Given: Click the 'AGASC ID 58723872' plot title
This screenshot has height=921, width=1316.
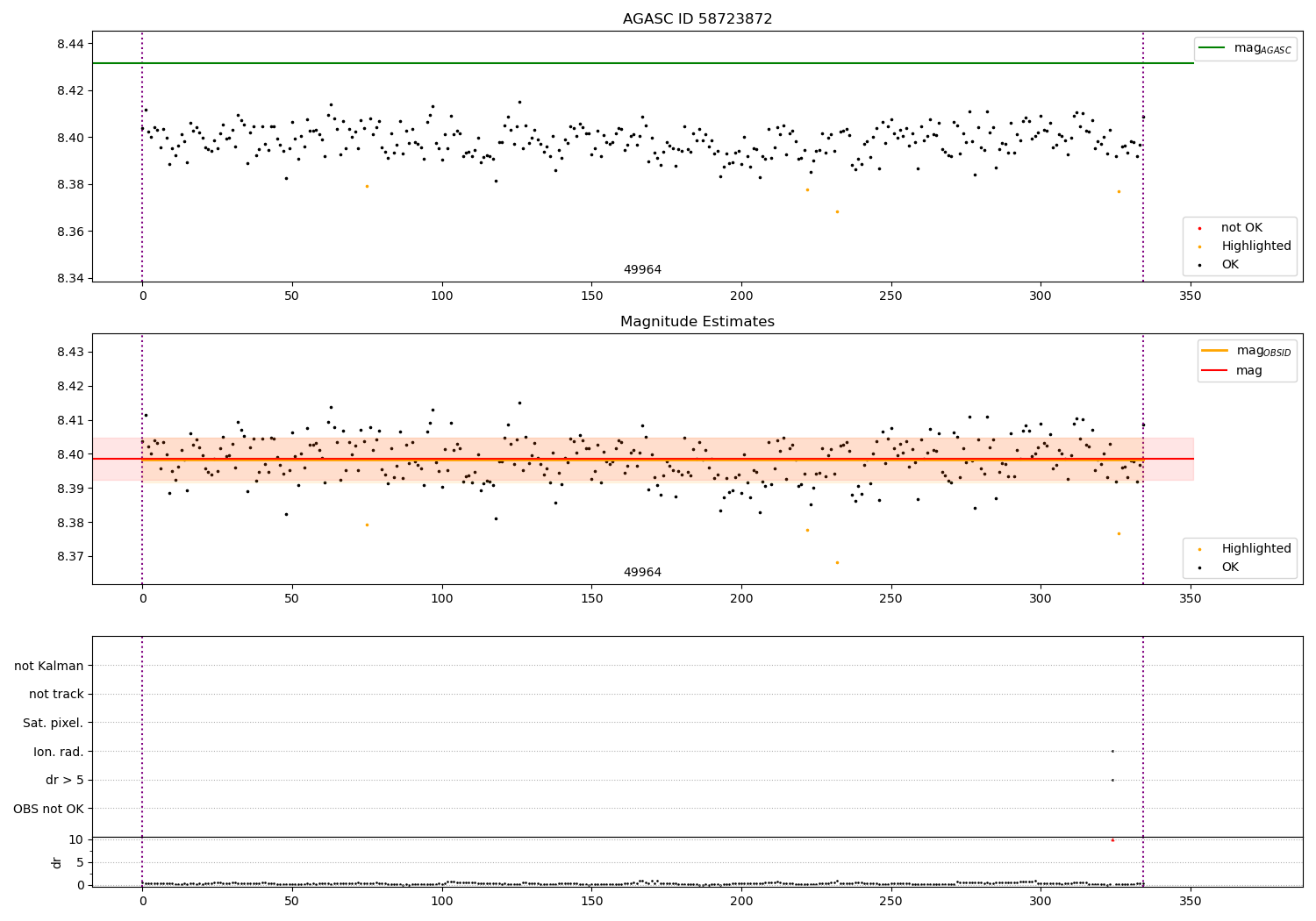Looking at the screenshot, I should 697,19.
